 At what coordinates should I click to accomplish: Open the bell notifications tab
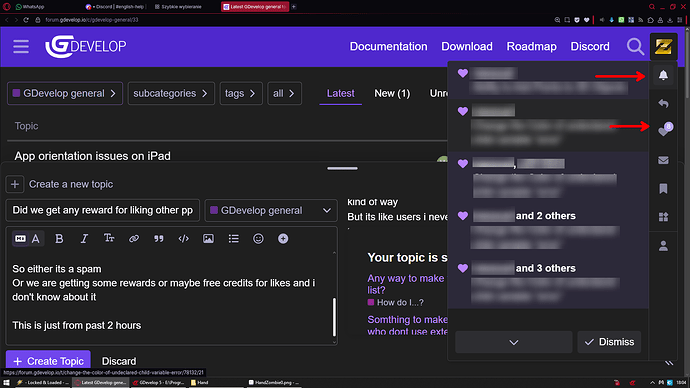pos(663,75)
